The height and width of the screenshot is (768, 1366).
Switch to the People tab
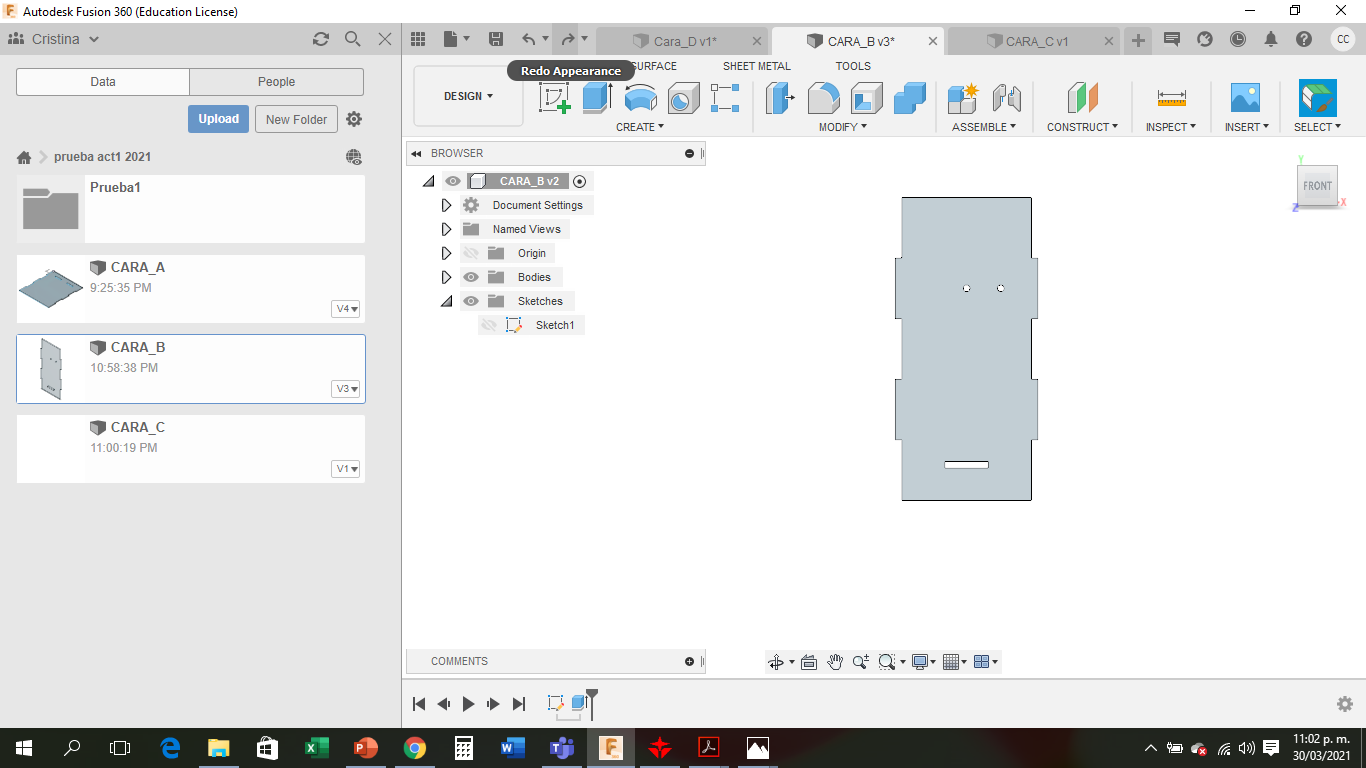pyautogui.click(x=276, y=82)
